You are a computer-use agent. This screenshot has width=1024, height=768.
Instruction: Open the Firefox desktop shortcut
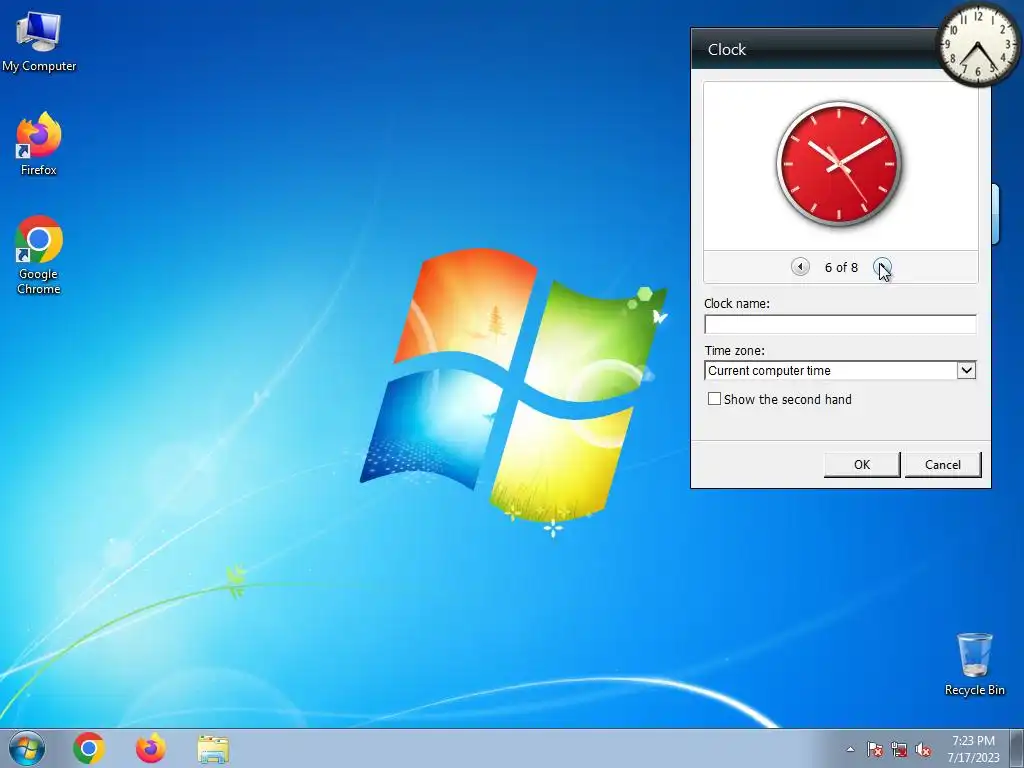39,144
